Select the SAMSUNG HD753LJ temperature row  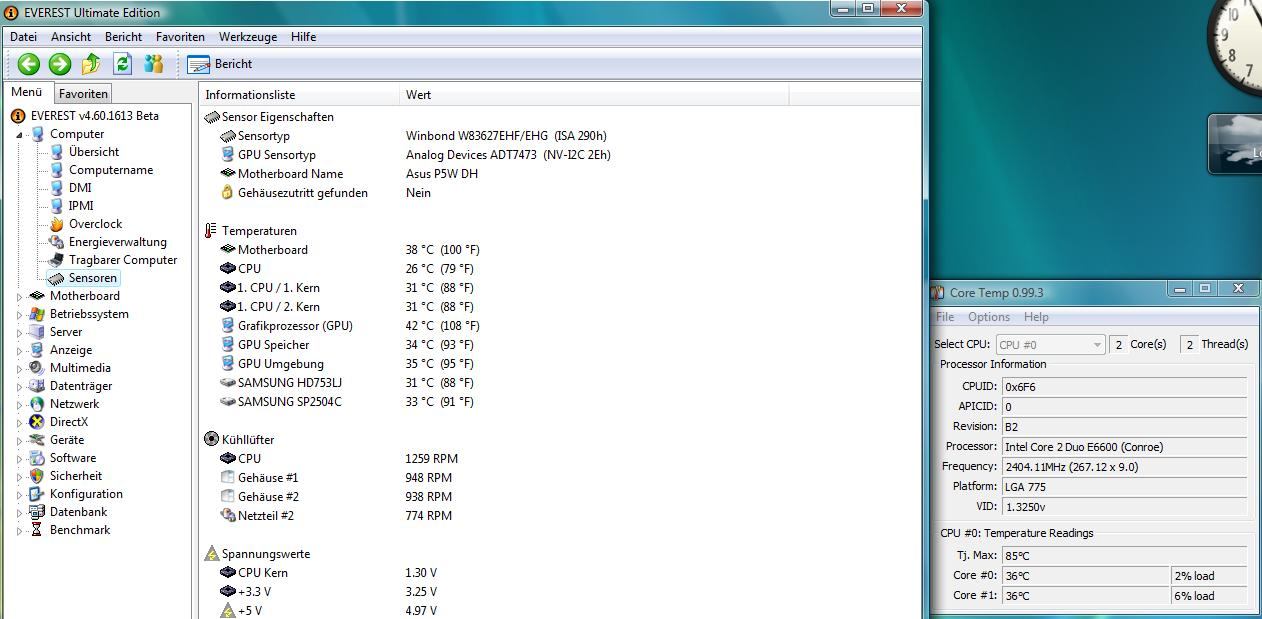pos(560,383)
